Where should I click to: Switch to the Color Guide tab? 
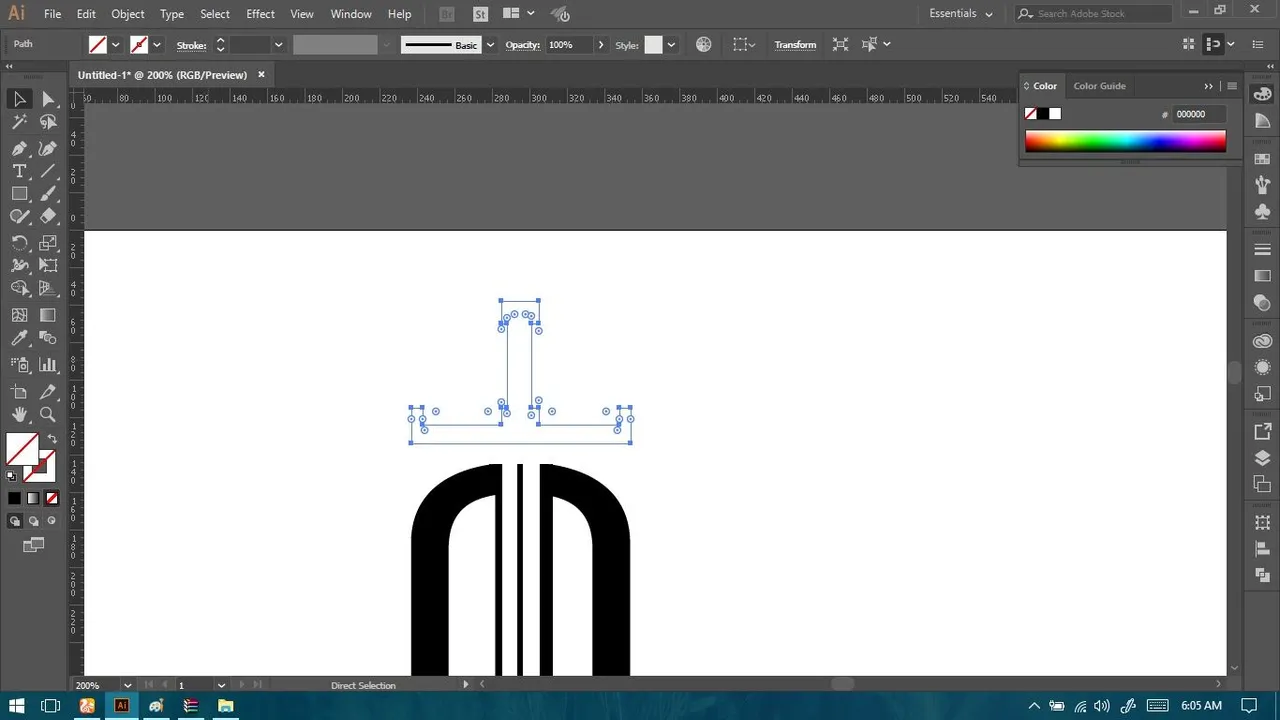1099,86
